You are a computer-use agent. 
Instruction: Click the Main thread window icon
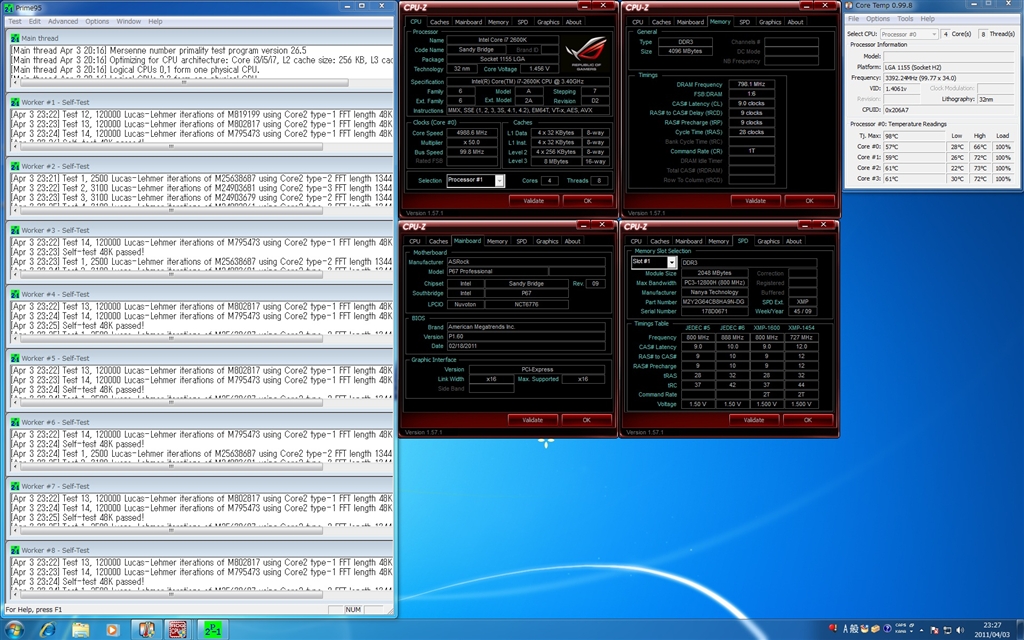15,38
